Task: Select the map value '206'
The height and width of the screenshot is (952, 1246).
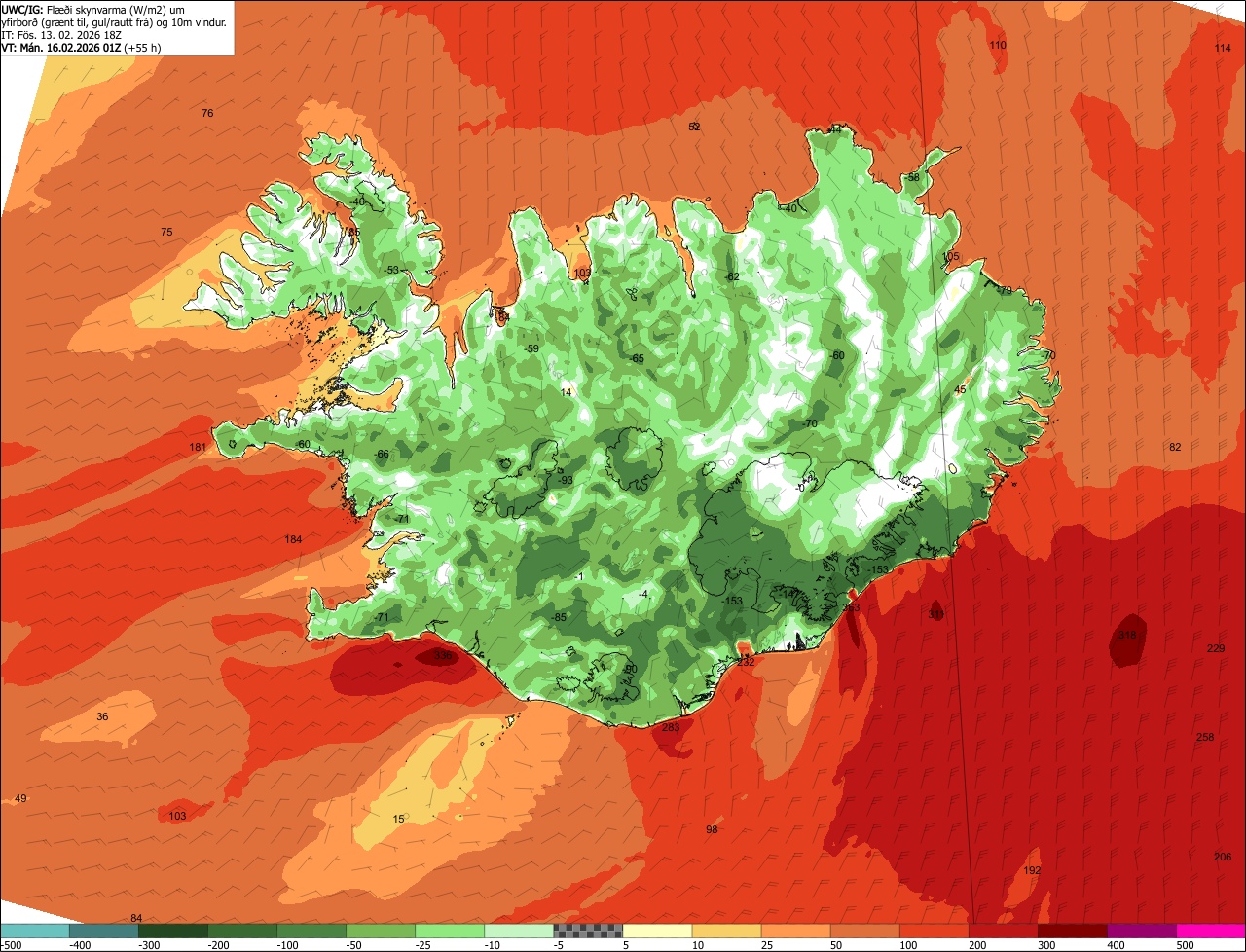Action: (x=1223, y=857)
